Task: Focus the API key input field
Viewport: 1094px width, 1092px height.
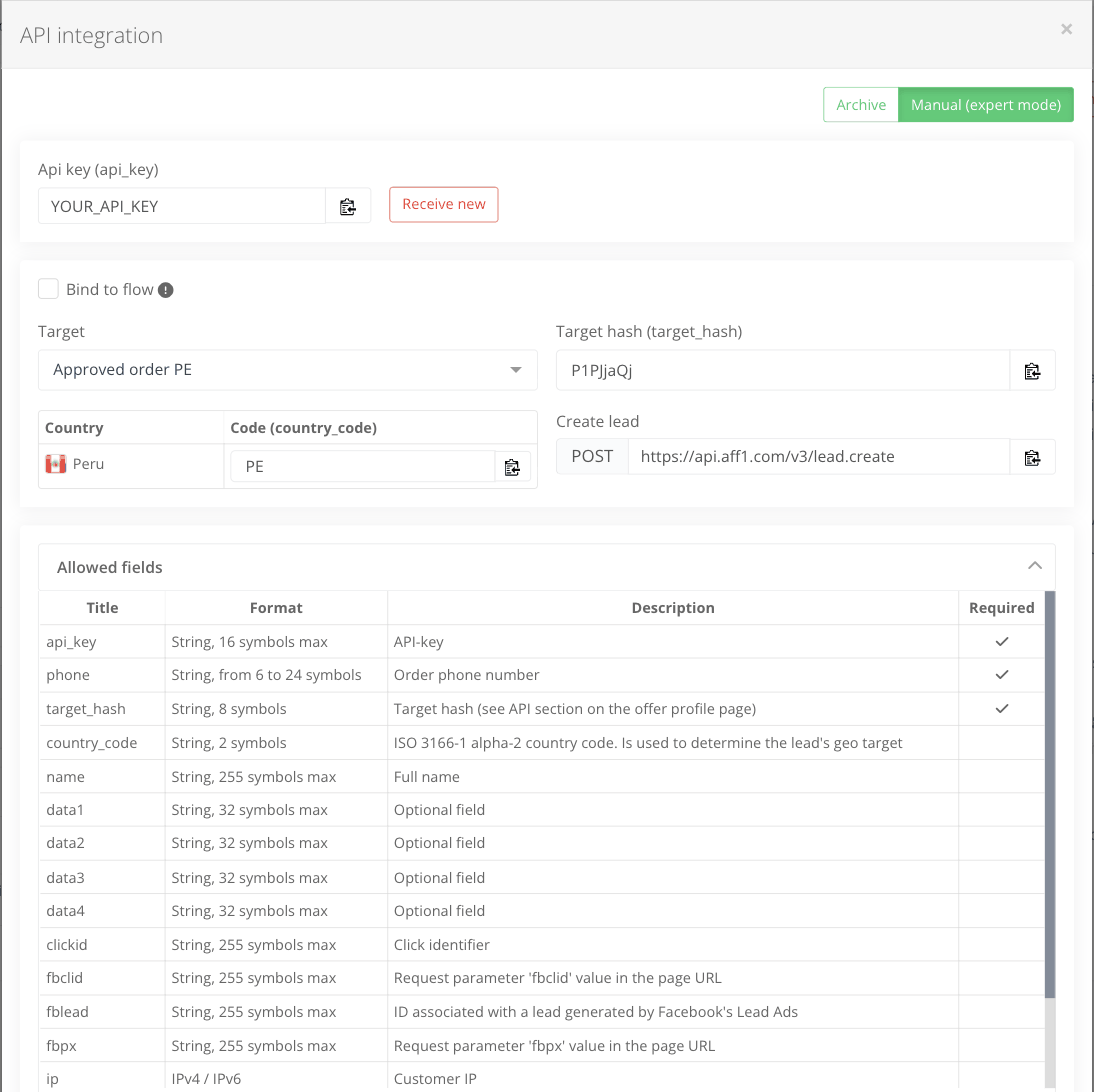Action: click(182, 207)
